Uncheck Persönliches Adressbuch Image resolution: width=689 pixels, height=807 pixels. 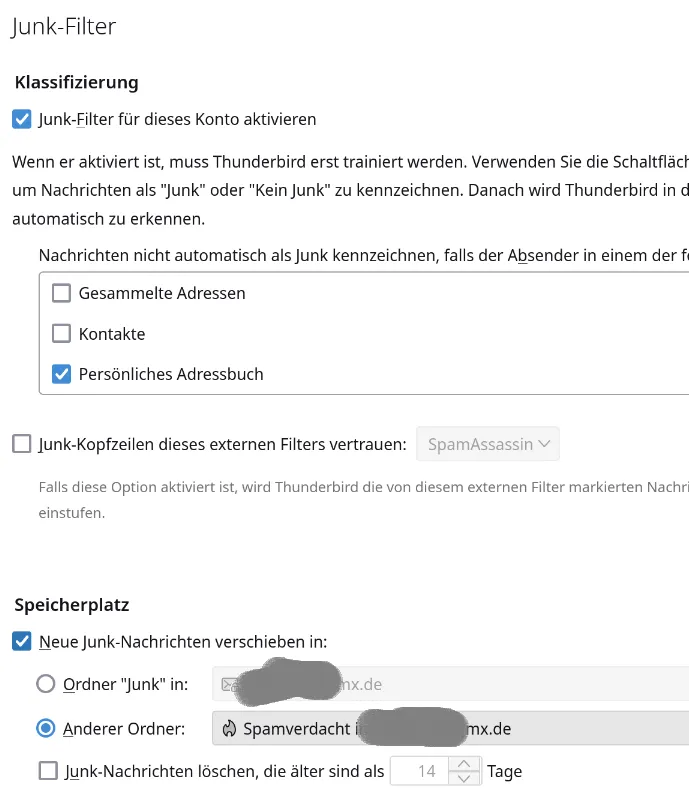point(62,374)
